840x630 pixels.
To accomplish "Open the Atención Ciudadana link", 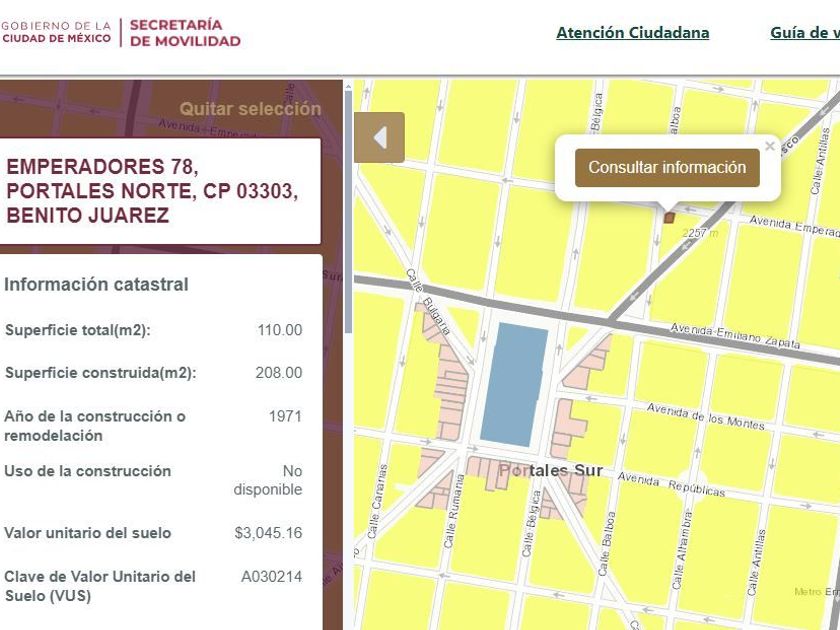I will click(633, 33).
